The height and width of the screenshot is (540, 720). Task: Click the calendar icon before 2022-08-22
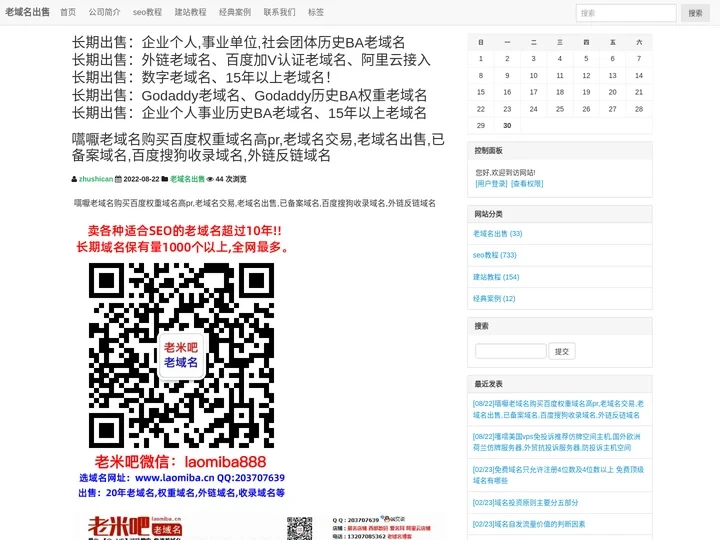click(118, 179)
